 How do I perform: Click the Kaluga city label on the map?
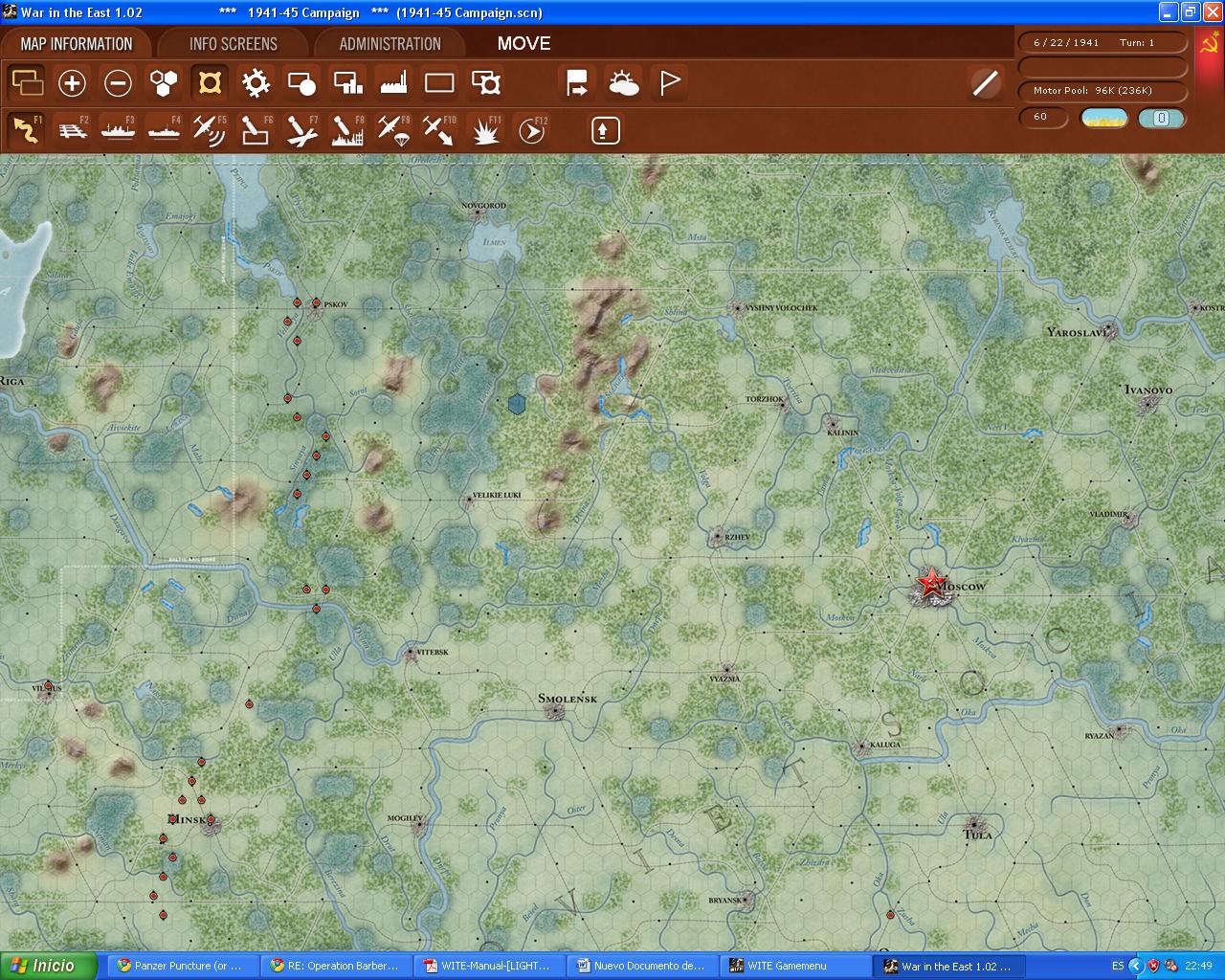pos(885,745)
